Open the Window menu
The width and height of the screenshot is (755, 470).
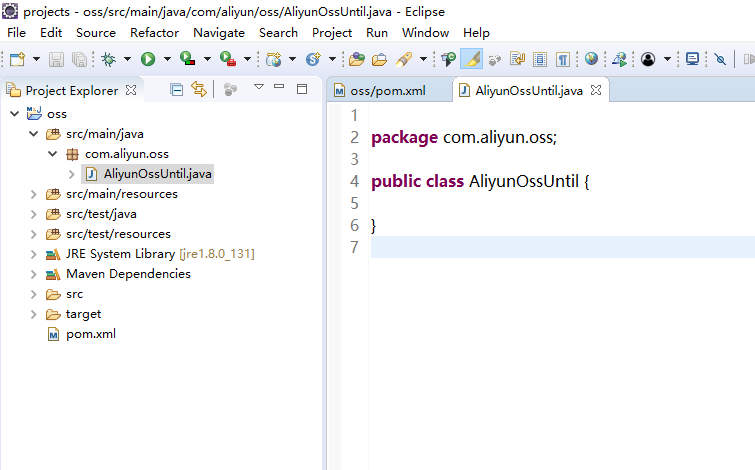(426, 33)
